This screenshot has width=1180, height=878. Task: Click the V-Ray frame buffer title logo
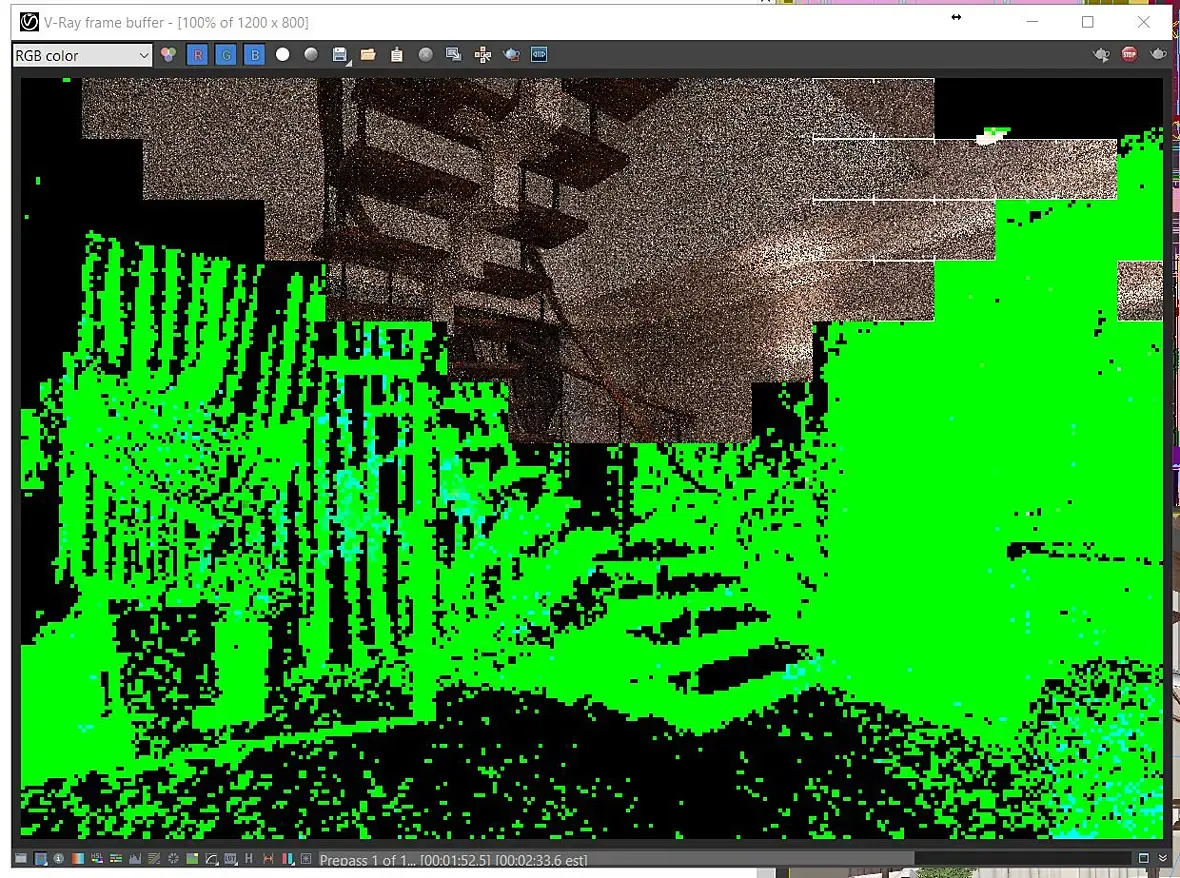point(29,22)
